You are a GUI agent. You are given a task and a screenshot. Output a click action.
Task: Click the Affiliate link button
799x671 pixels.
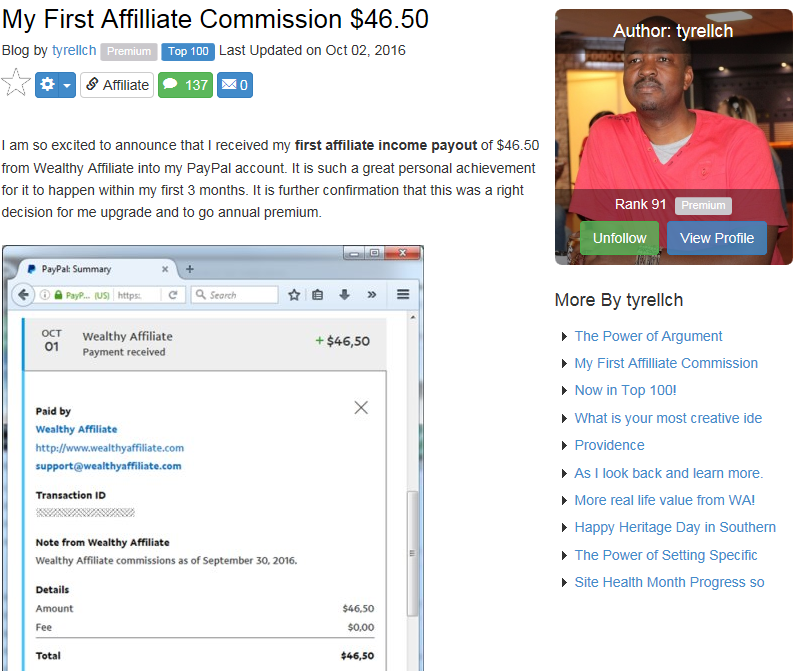117,85
